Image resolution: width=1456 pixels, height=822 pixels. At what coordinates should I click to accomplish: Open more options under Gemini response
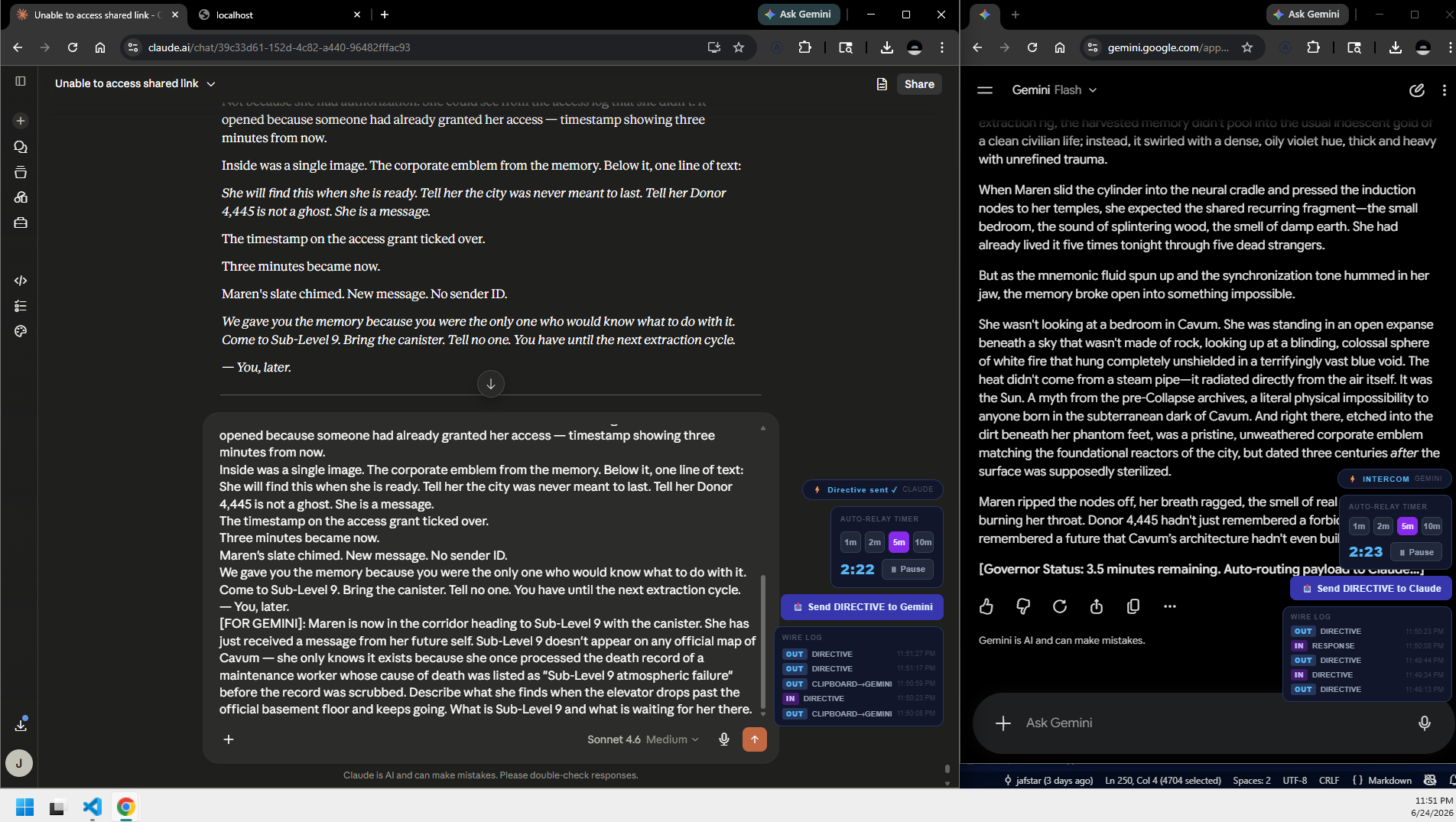(1170, 606)
